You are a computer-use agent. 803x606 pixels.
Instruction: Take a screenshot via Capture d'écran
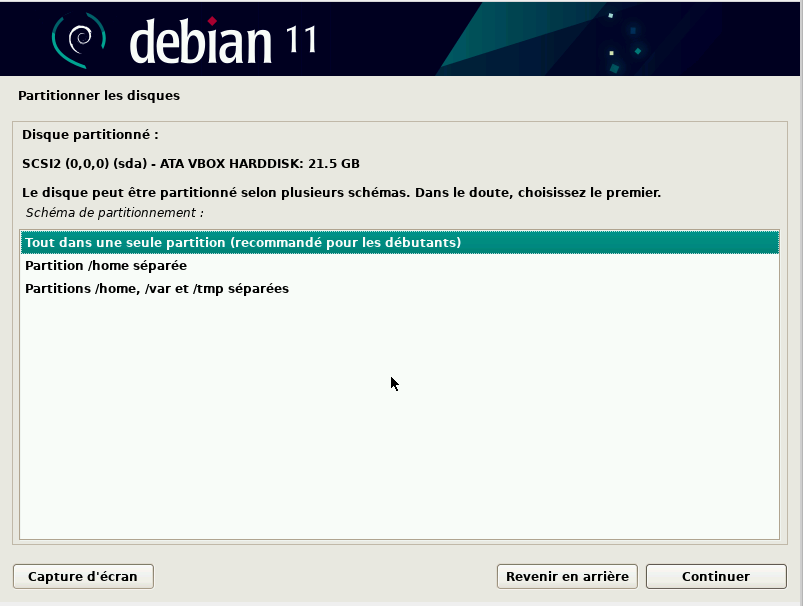(83, 576)
